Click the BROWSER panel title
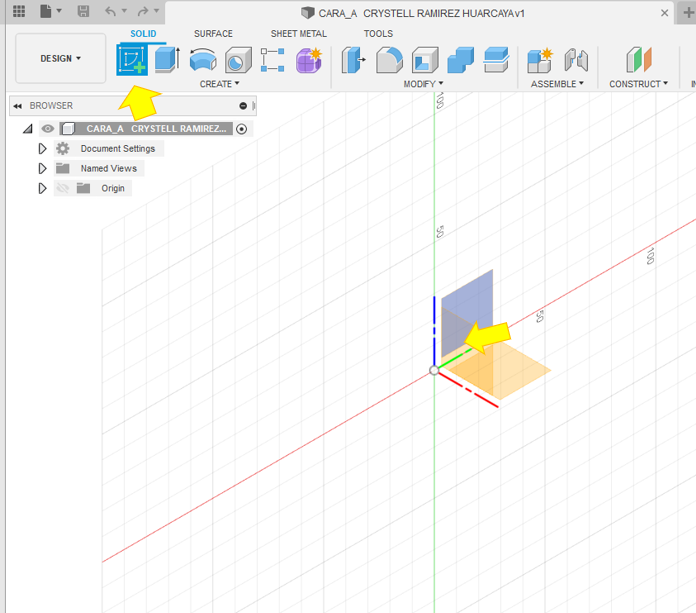Screen dimensions: 696x613 tap(51, 106)
